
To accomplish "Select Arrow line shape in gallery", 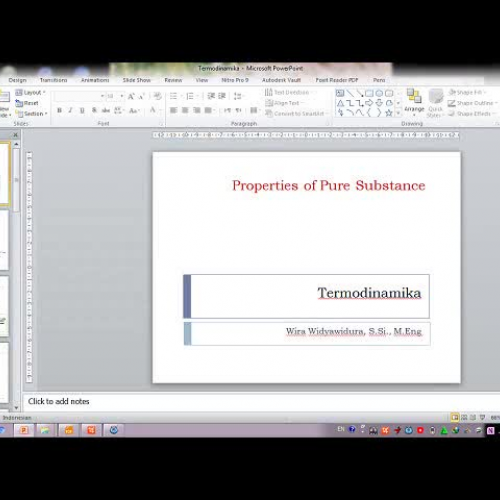I will point(360,93).
